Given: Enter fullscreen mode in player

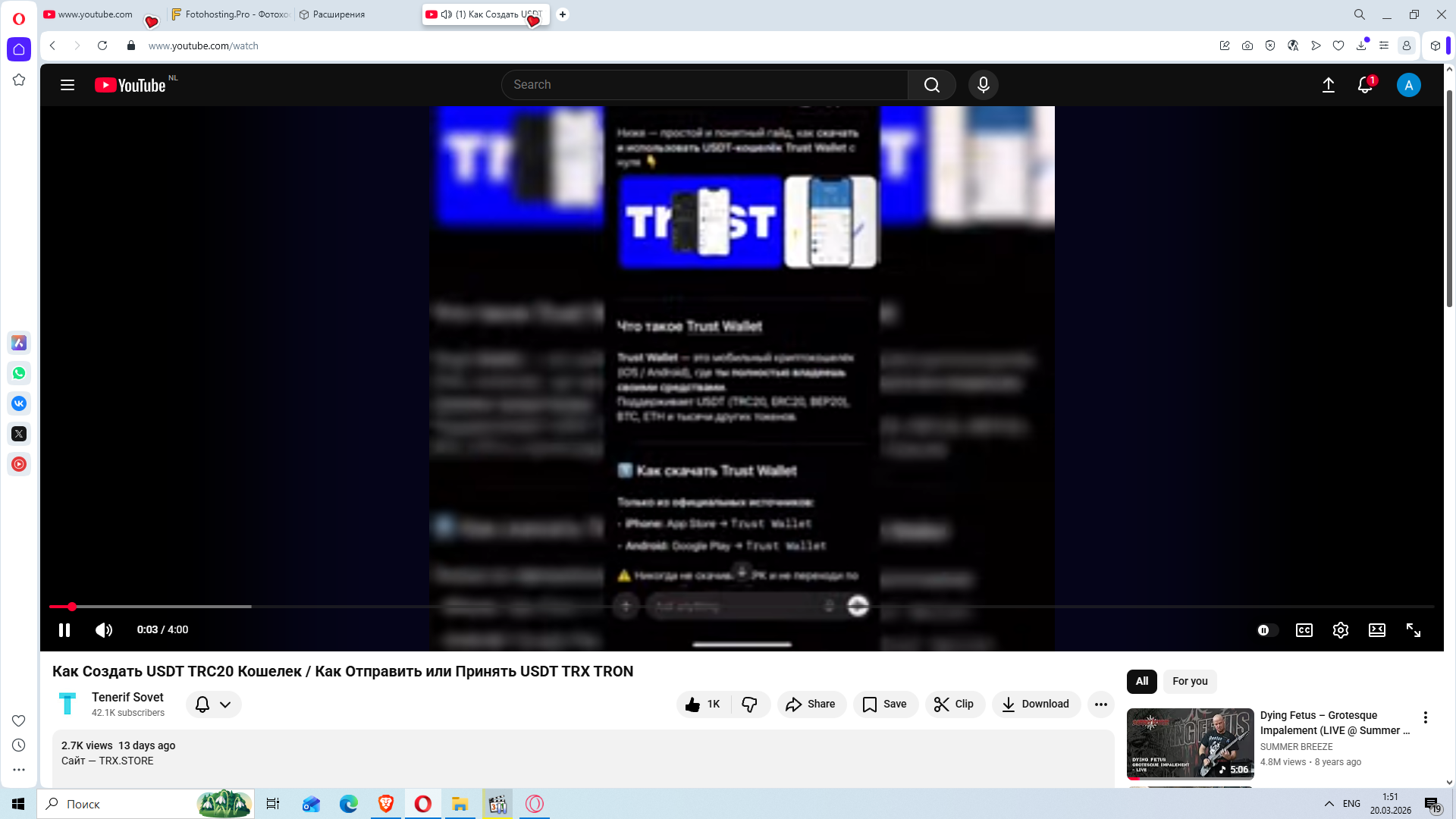Looking at the screenshot, I should (1413, 630).
